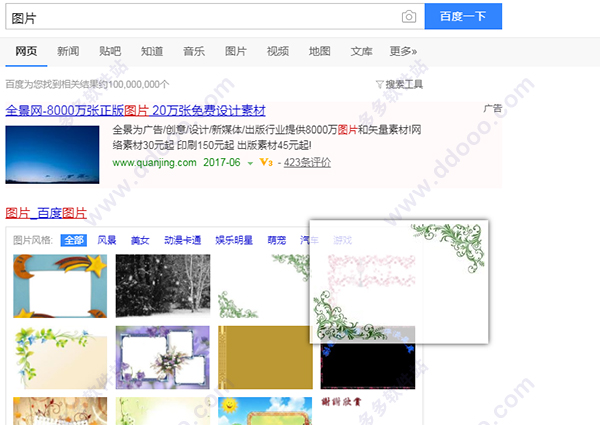The image size is (600, 425).
Task: Open the purple floral photo frames thumbnail
Action: coord(163,357)
